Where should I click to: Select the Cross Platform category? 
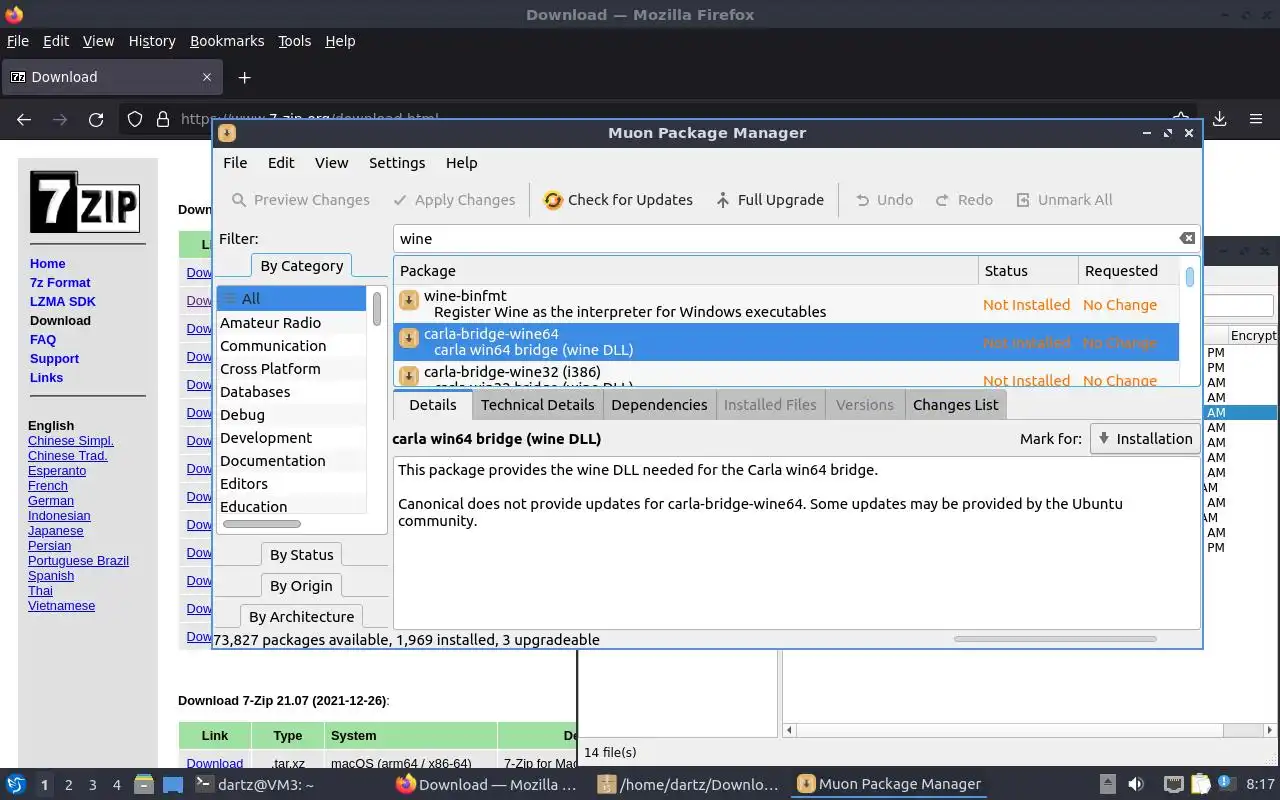pyautogui.click(x=291, y=368)
